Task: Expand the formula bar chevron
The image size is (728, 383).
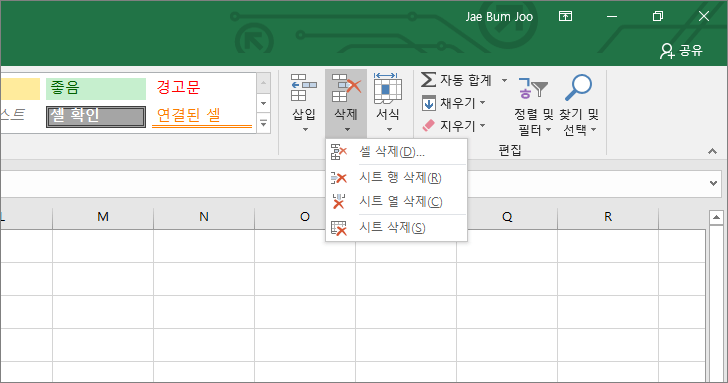Action: [x=714, y=183]
